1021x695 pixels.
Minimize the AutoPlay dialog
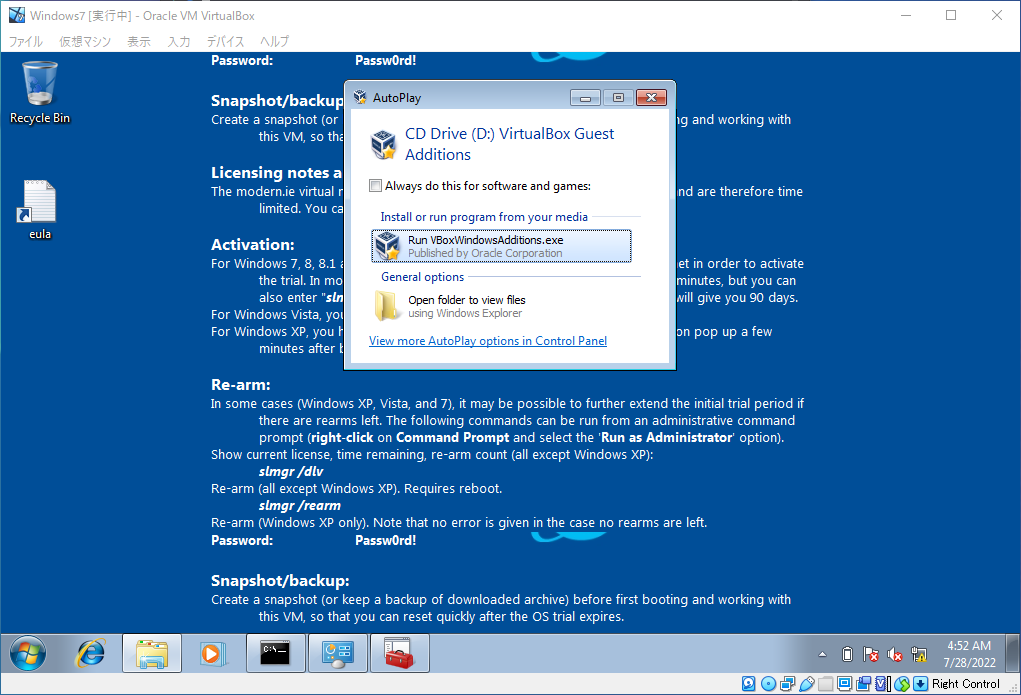tap(585, 98)
